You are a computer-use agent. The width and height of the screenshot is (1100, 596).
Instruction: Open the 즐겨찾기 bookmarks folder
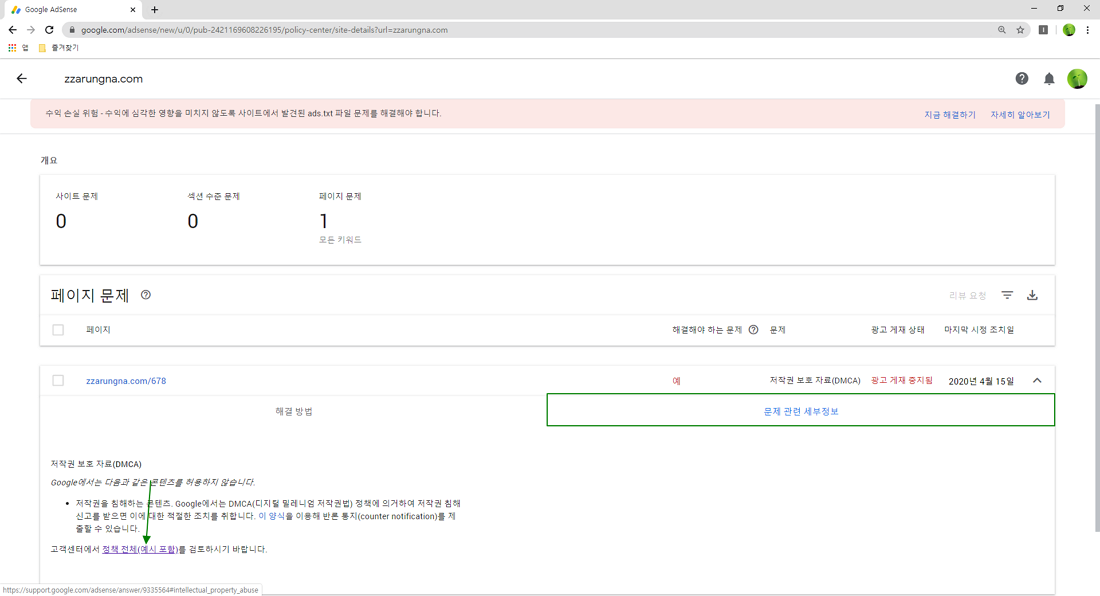[58, 48]
